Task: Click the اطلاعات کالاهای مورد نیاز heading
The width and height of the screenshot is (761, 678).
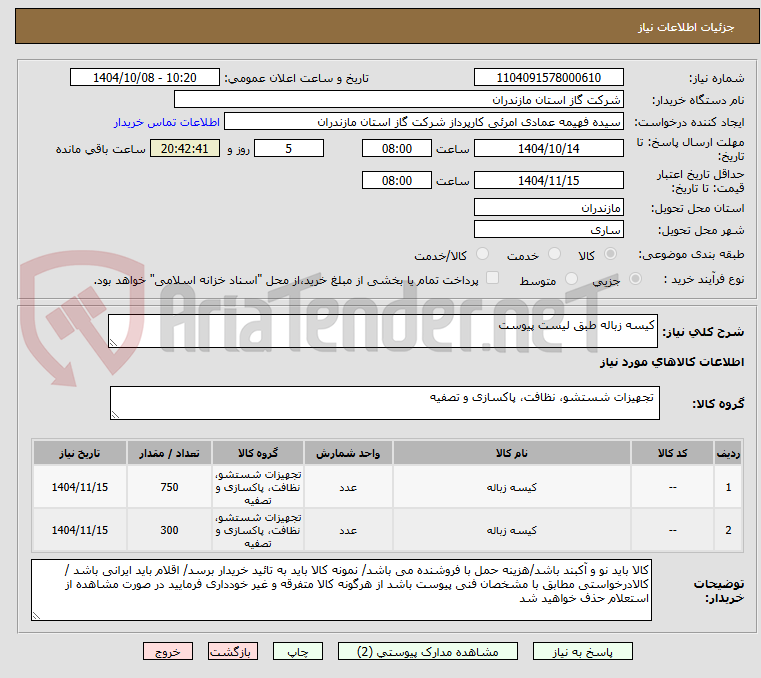Action: [x=672, y=362]
